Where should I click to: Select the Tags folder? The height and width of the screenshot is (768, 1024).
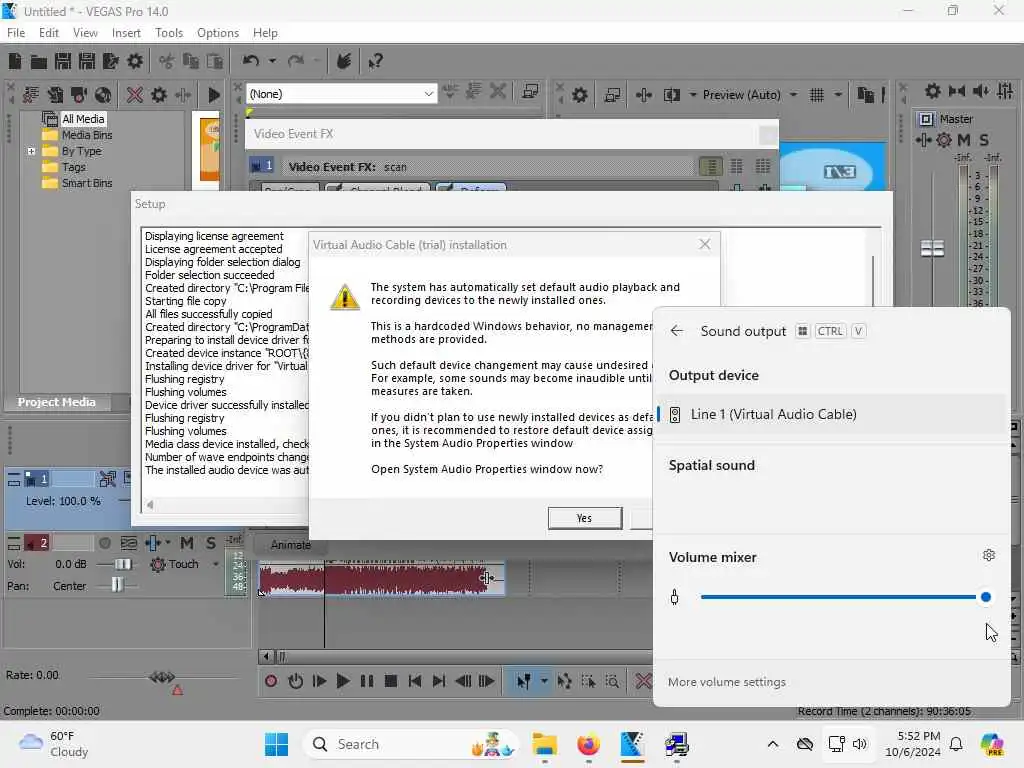tap(74, 167)
